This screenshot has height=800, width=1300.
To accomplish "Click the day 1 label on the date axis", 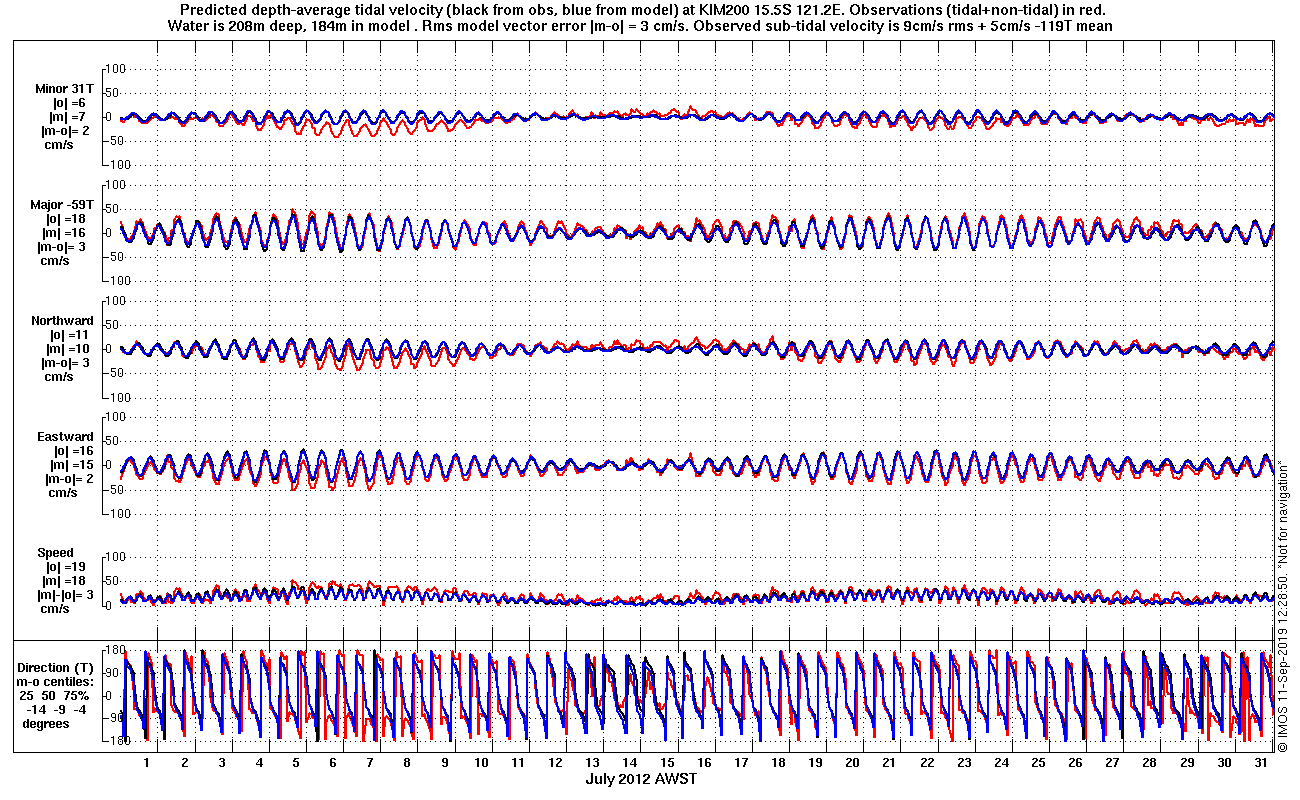I will [x=147, y=762].
